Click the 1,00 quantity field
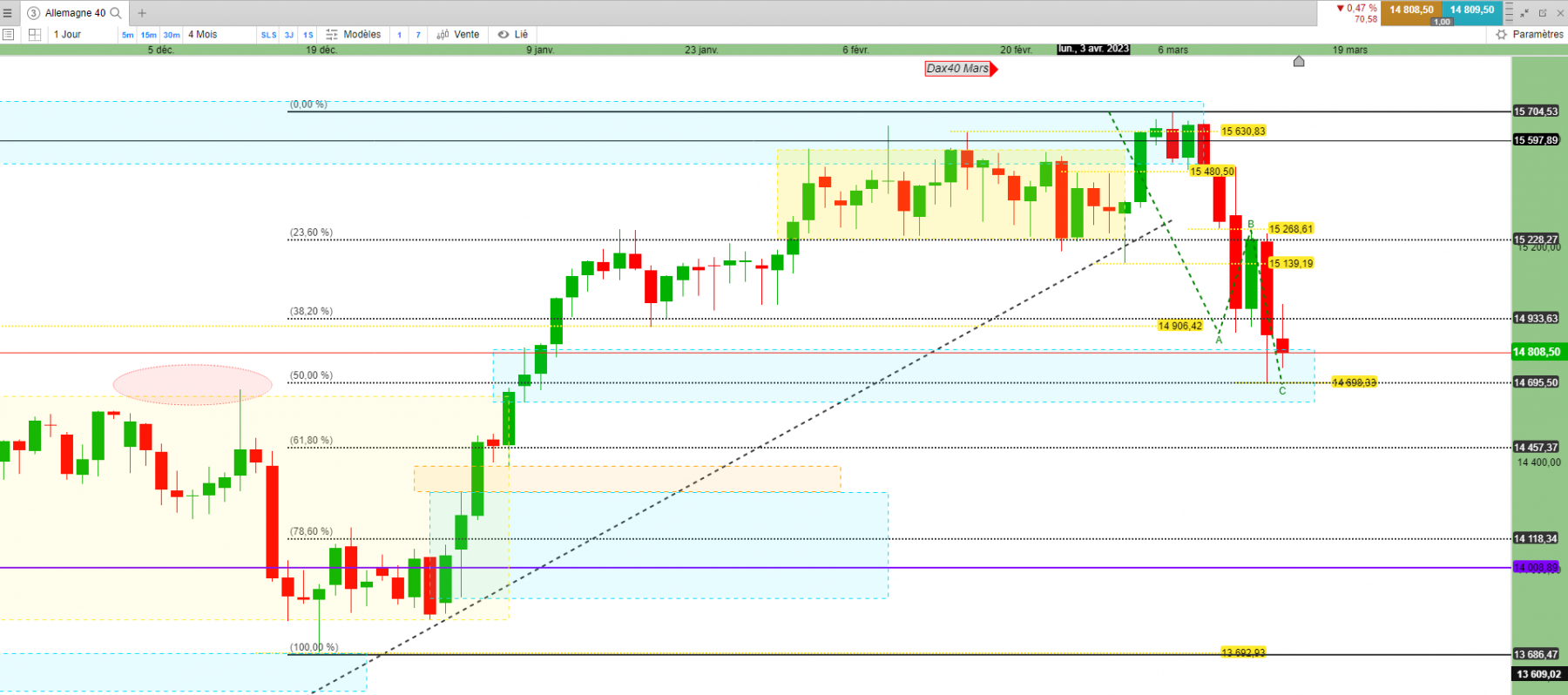The image size is (1568, 695). point(1442,22)
